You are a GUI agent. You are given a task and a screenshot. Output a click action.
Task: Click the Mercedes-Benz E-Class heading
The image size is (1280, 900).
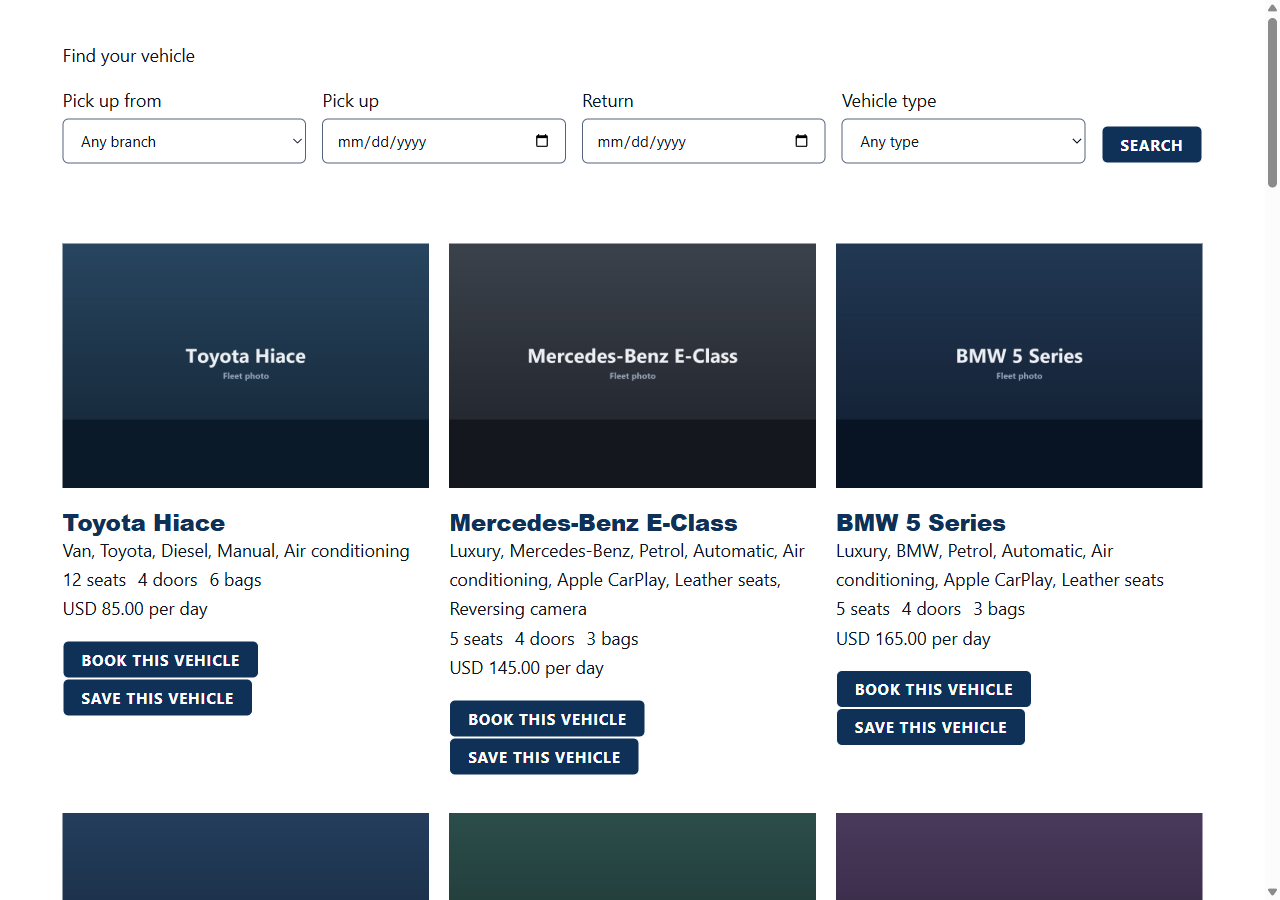pyautogui.click(x=594, y=523)
